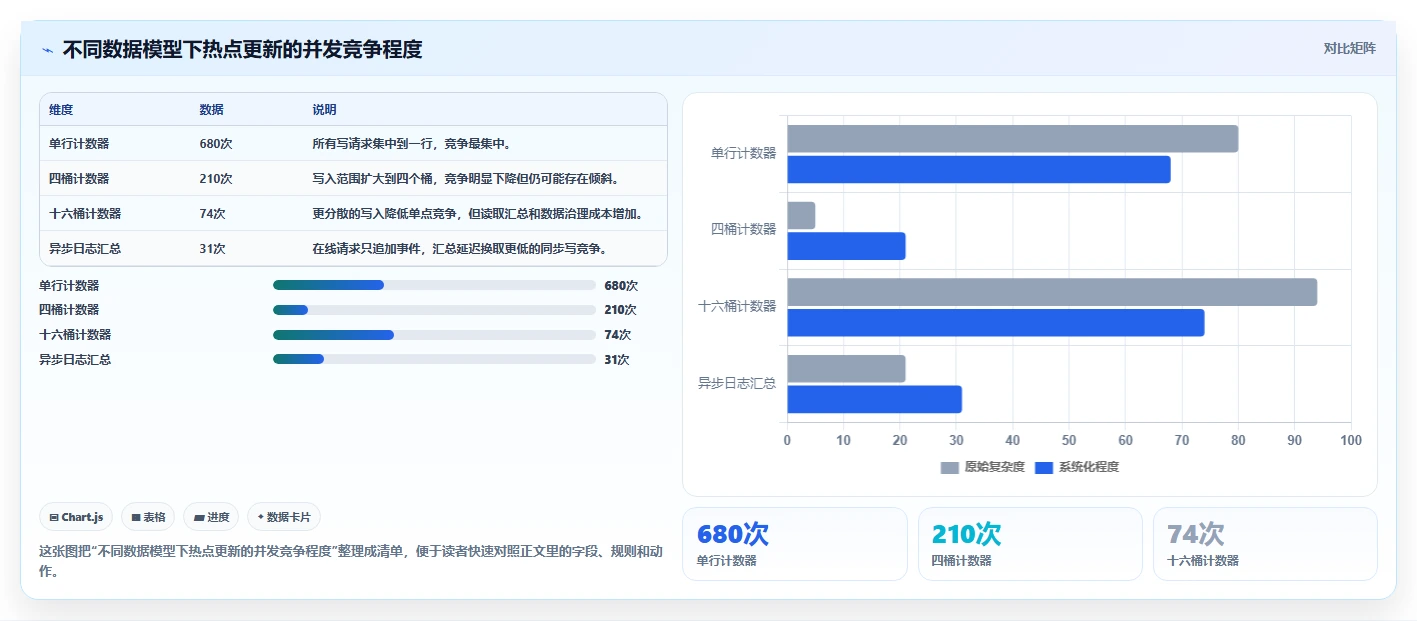1417x621 pixels.
Task: Open the 680次 单行计数器 data card
Action: tap(795, 544)
